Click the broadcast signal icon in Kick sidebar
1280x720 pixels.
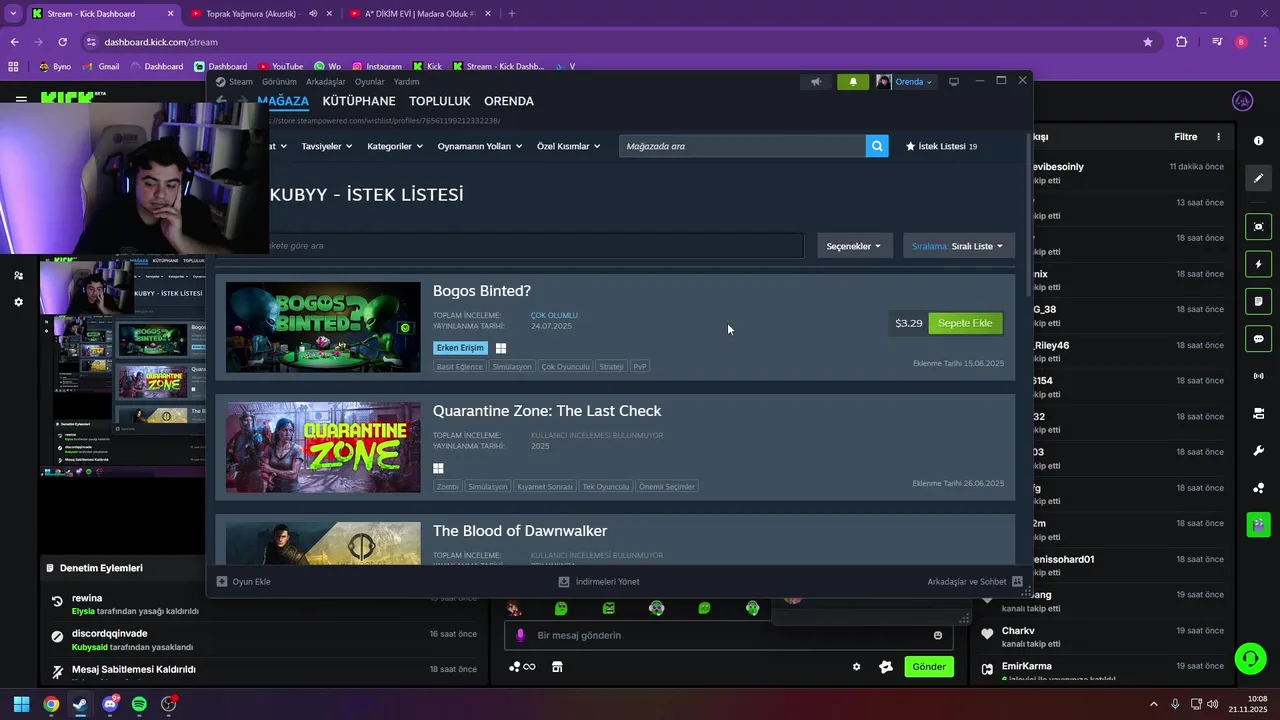click(x=1258, y=376)
